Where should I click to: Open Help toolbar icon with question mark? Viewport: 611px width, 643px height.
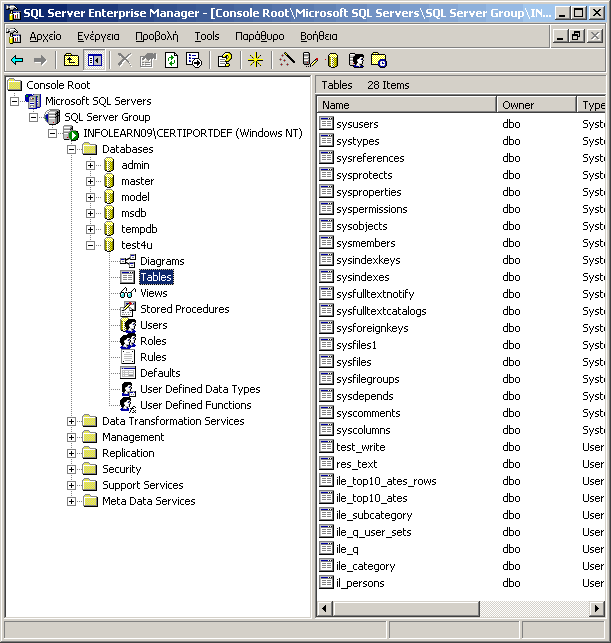(225, 61)
